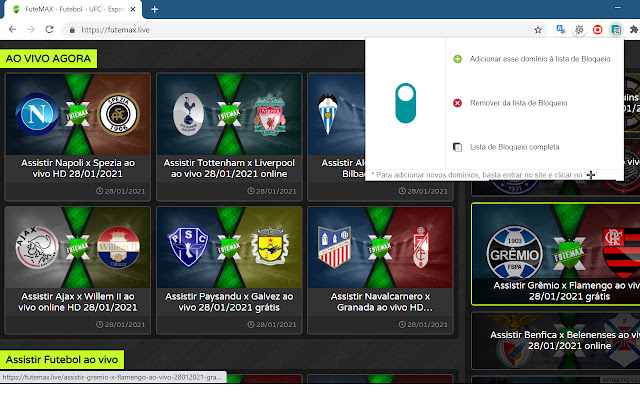Click red X remove icon in popup
Image resolution: width=640 pixels, height=400 pixels.
458,103
